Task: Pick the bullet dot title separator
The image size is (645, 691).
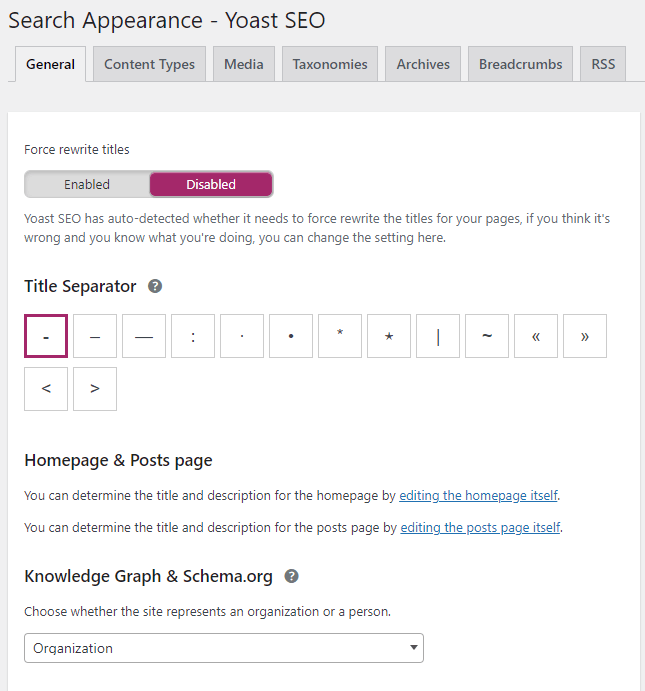Action: point(291,336)
